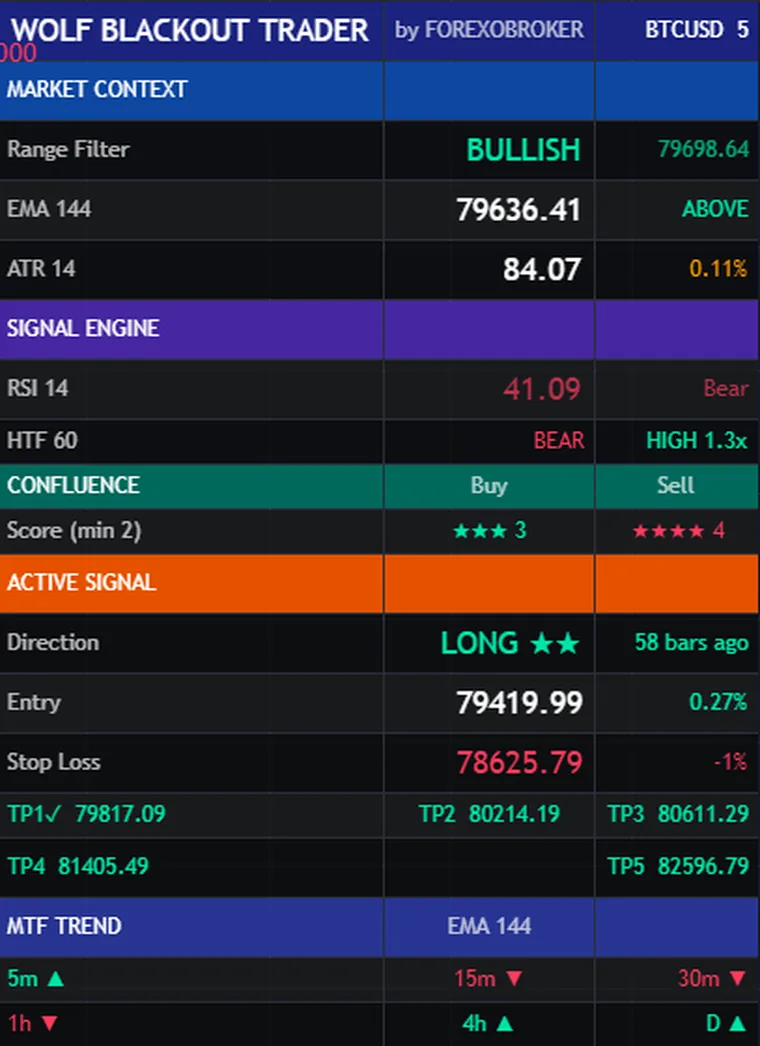Click the WOLF BLACKOUT TRADER title

(x=190, y=30)
